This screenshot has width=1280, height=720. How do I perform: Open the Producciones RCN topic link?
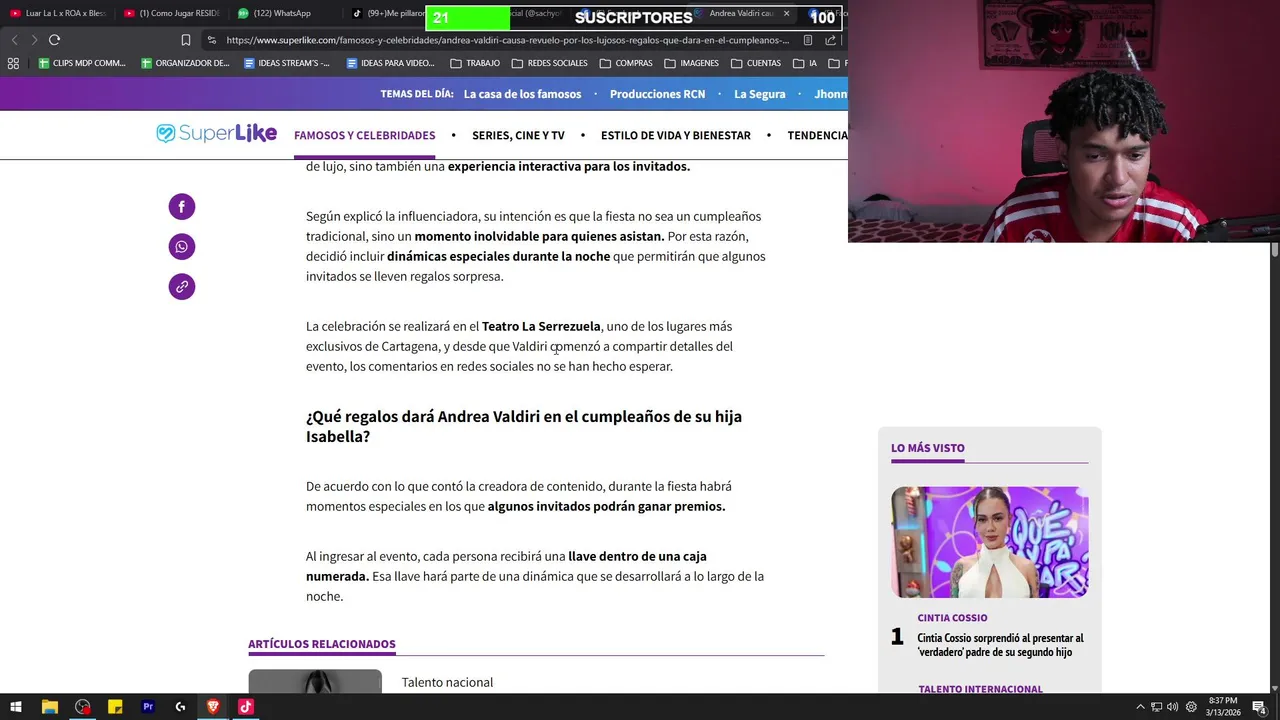(657, 94)
